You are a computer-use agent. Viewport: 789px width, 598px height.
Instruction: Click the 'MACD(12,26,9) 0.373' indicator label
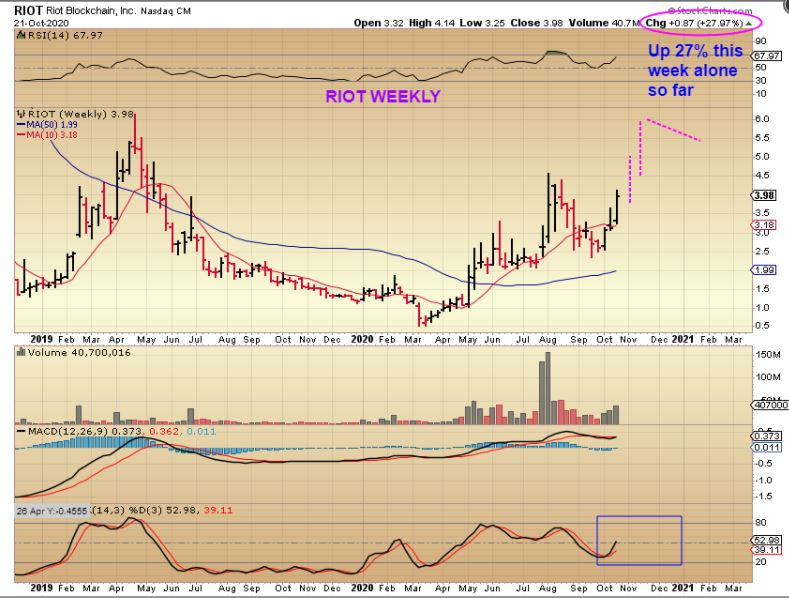tap(86, 431)
